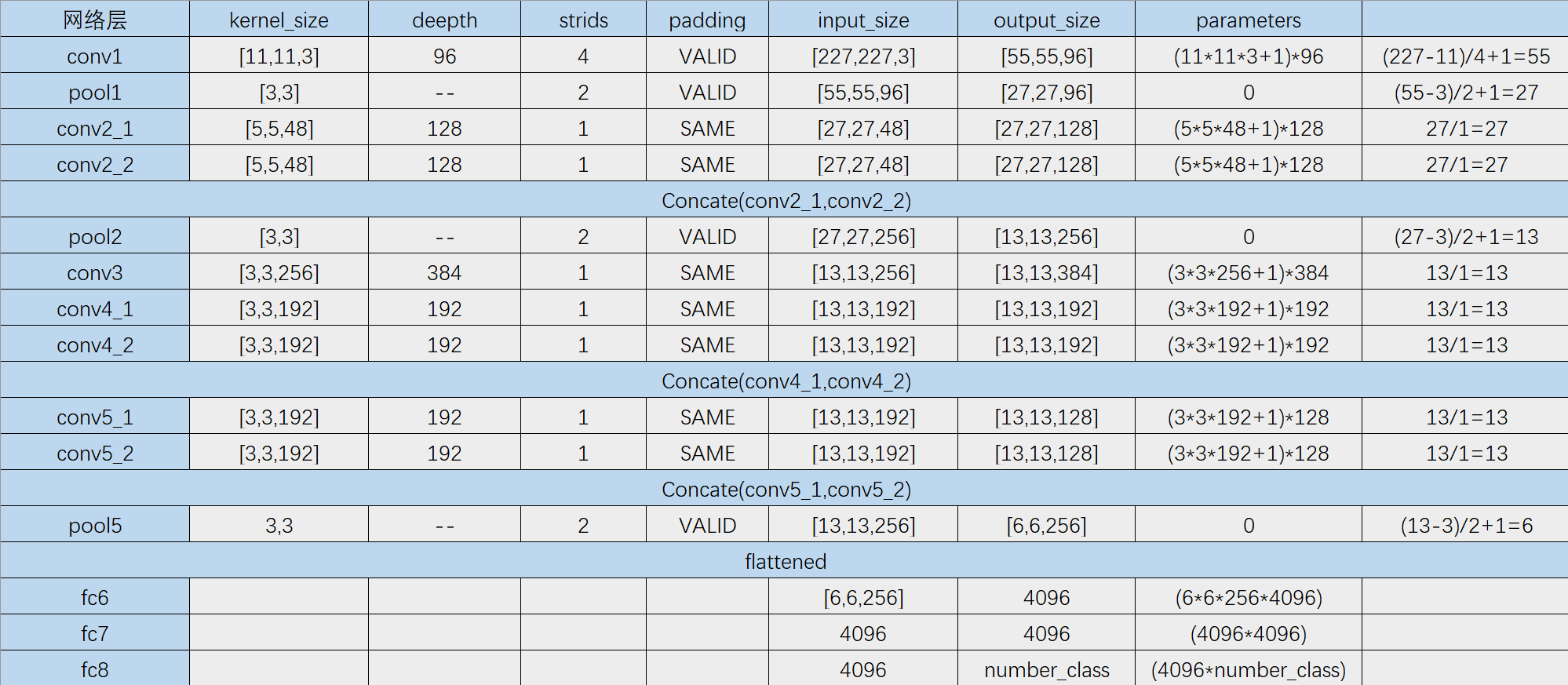Select the output_size header cell
The image size is (1568, 685).
(x=1046, y=19)
